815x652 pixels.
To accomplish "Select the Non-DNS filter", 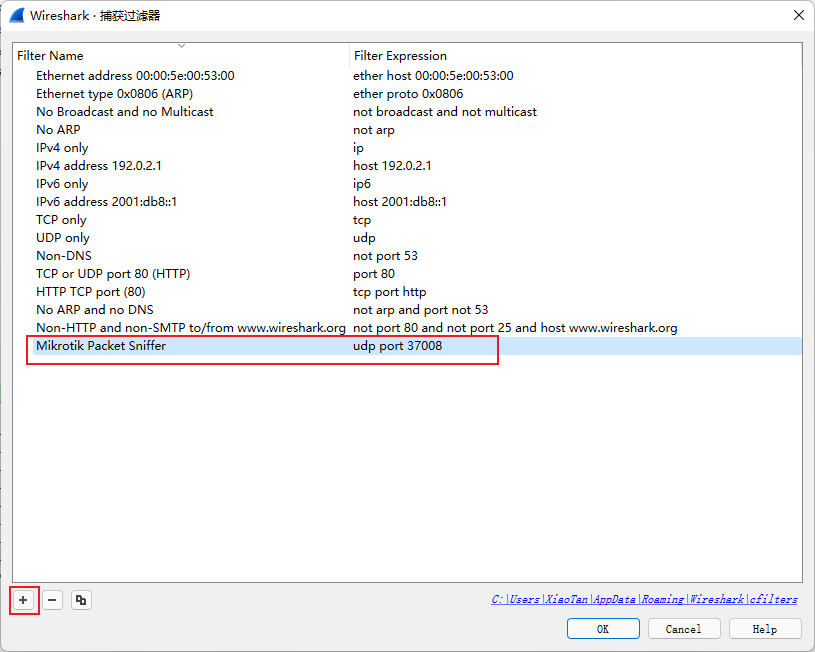I will pyautogui.click(x=63, y=256).
